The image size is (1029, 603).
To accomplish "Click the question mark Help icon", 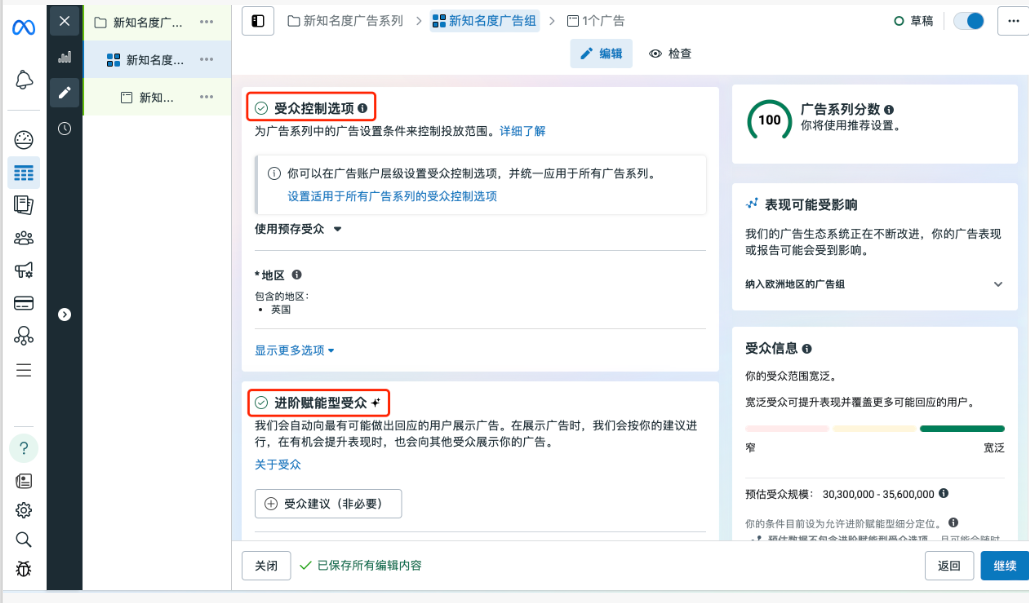I will coord(24,447).
